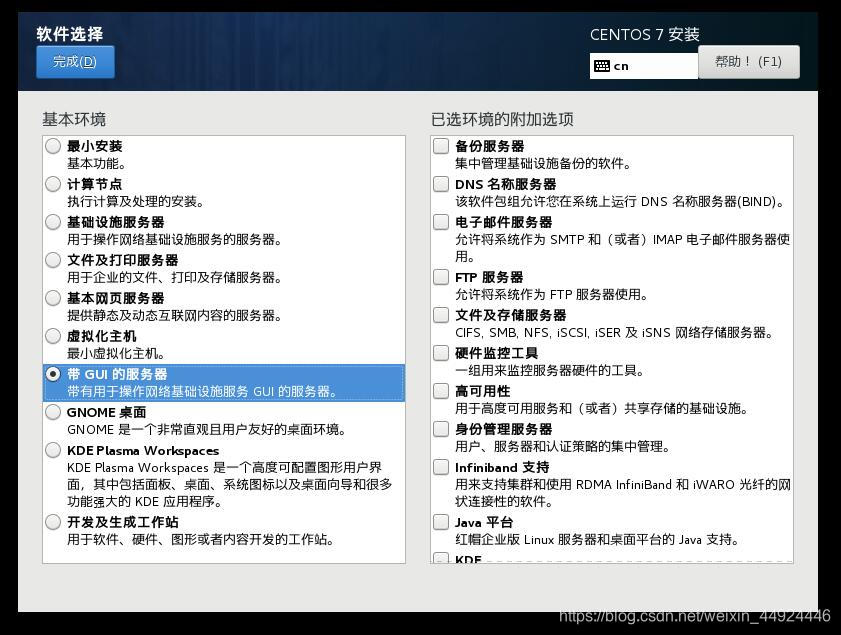Image resolution: width=841 pixels, height=635 pixels.
Task: Check 硬件监控工具 add-on
Action: [x=440, y=352]
